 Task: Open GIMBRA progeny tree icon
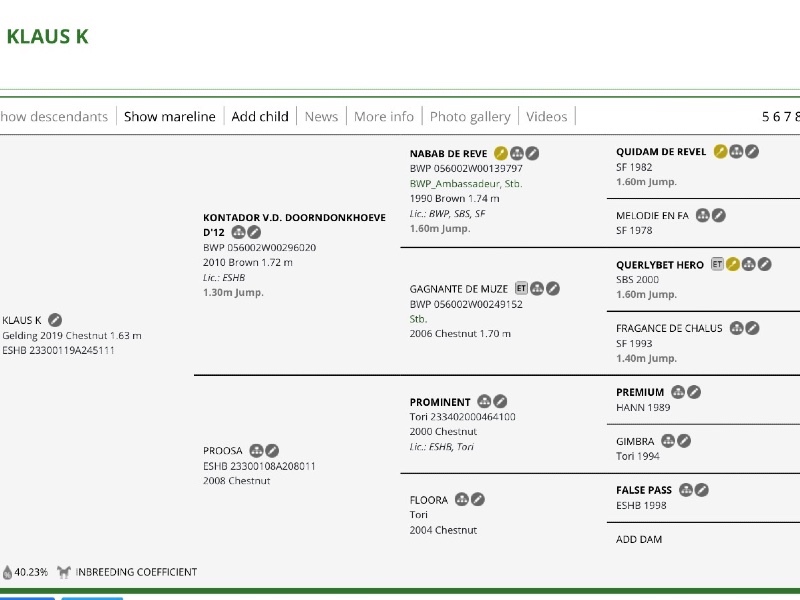pyautogui.click(x=668, y=441)
